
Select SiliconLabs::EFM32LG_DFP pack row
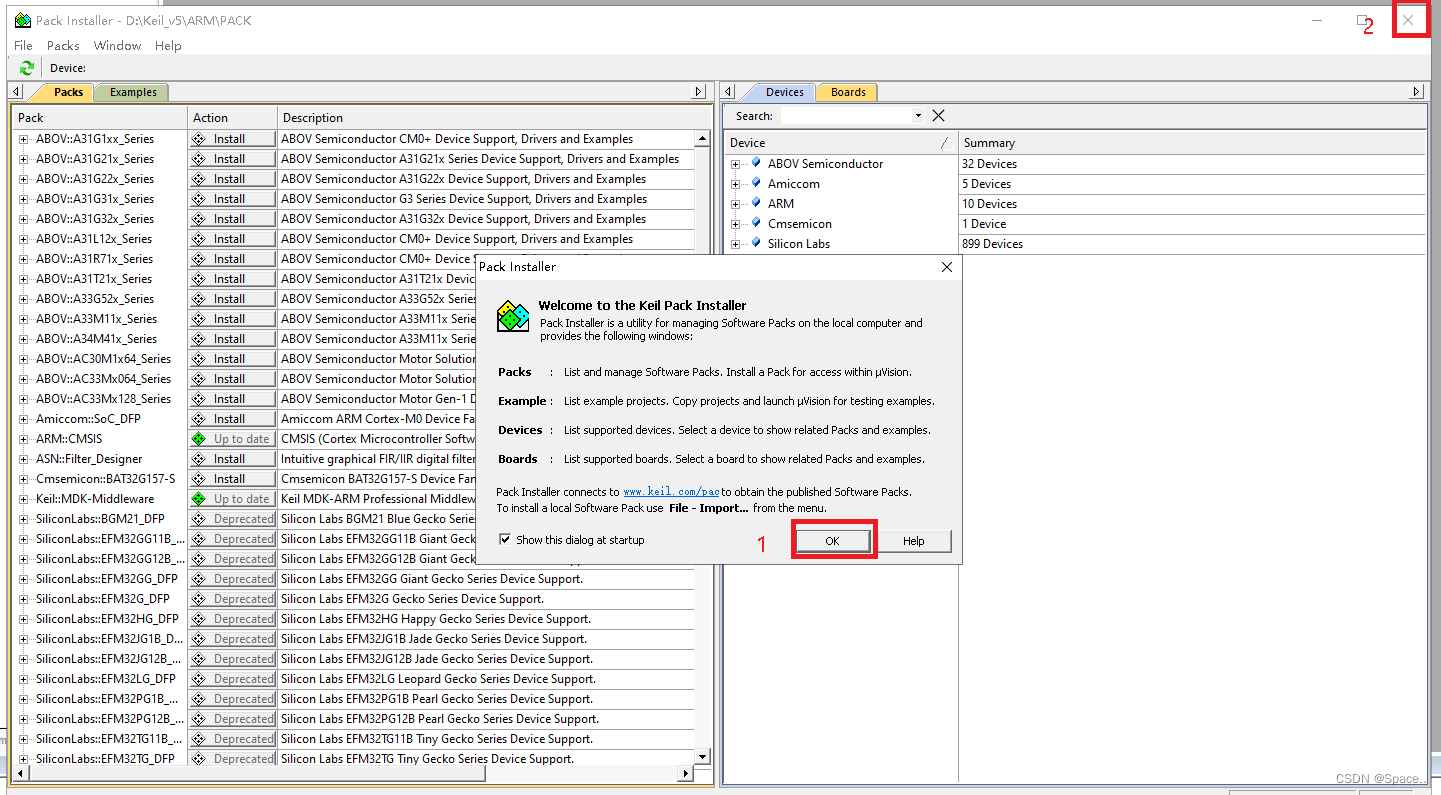pos(106,679)
